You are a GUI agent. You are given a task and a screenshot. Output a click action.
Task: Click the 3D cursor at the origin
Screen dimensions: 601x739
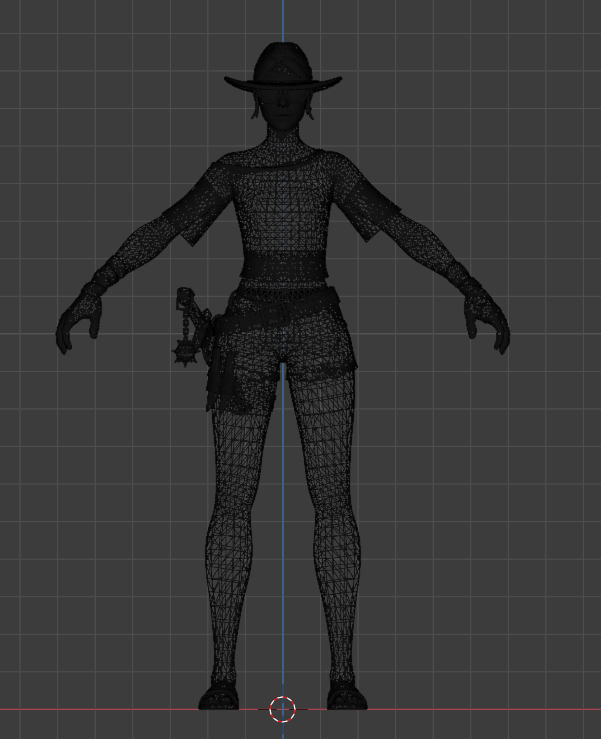pos(283,709)
